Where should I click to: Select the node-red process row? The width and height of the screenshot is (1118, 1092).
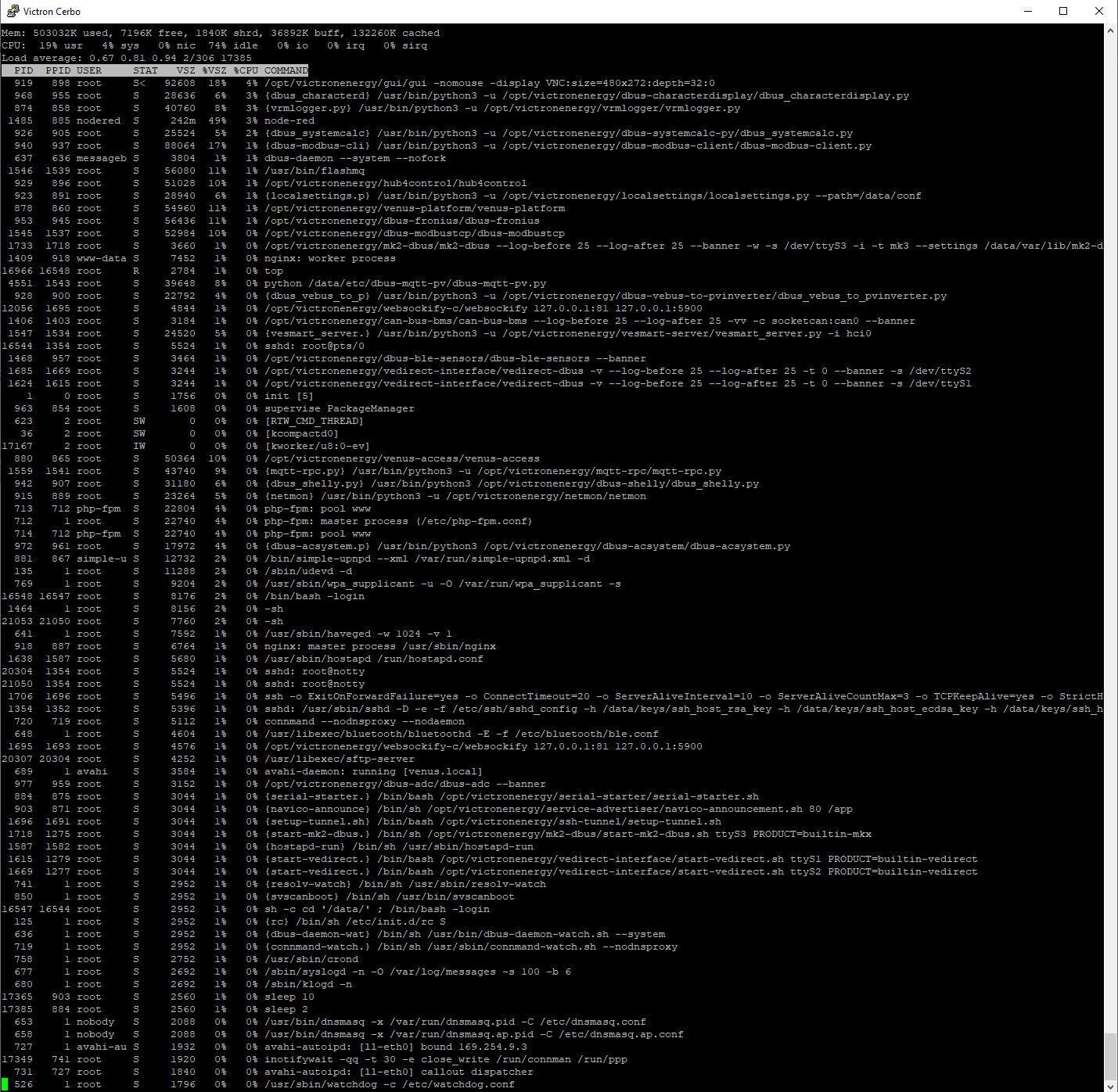click(158, 120)
